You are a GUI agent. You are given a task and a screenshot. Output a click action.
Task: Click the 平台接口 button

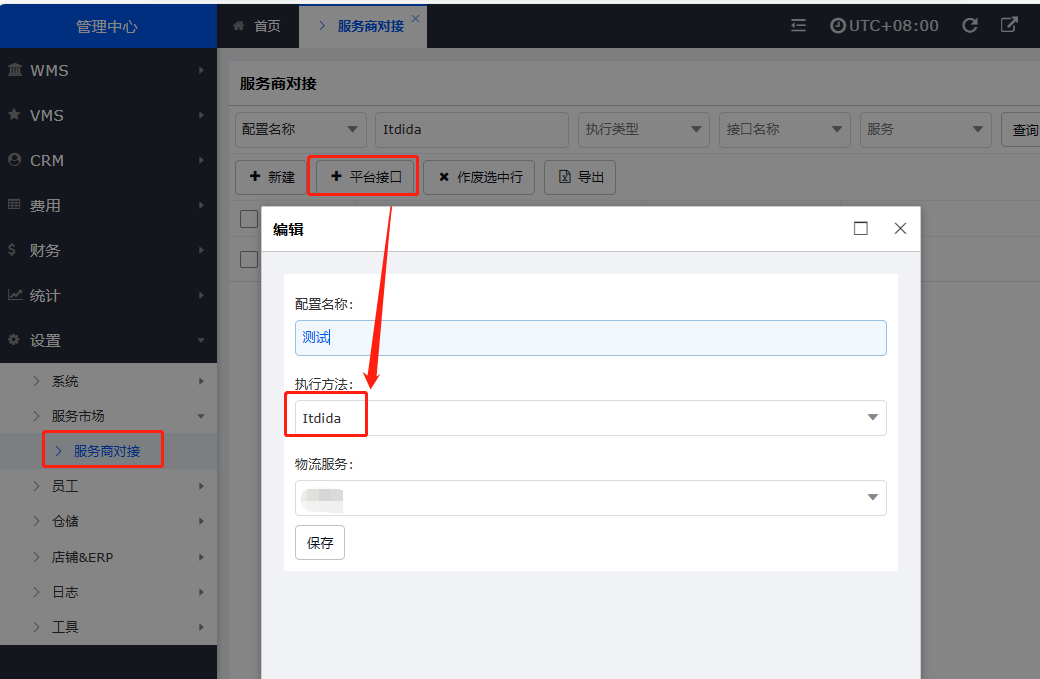[366, 177]
